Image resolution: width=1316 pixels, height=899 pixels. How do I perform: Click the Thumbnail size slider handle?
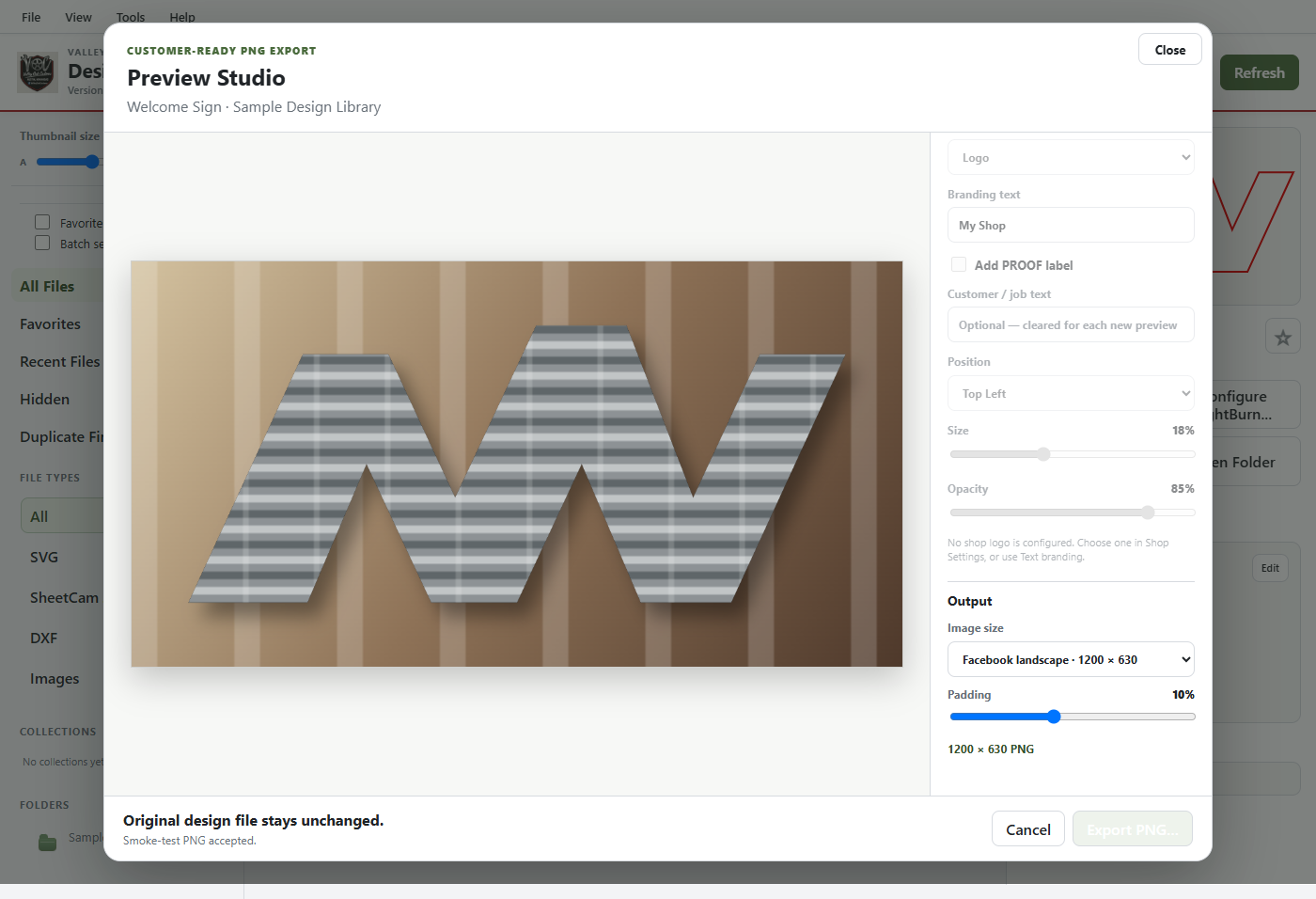click(x=92, y=162)
